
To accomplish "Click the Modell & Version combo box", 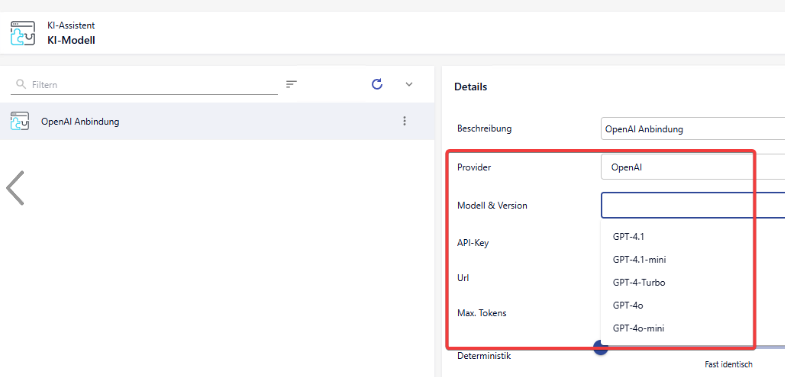I will click(x=693, y=205).
